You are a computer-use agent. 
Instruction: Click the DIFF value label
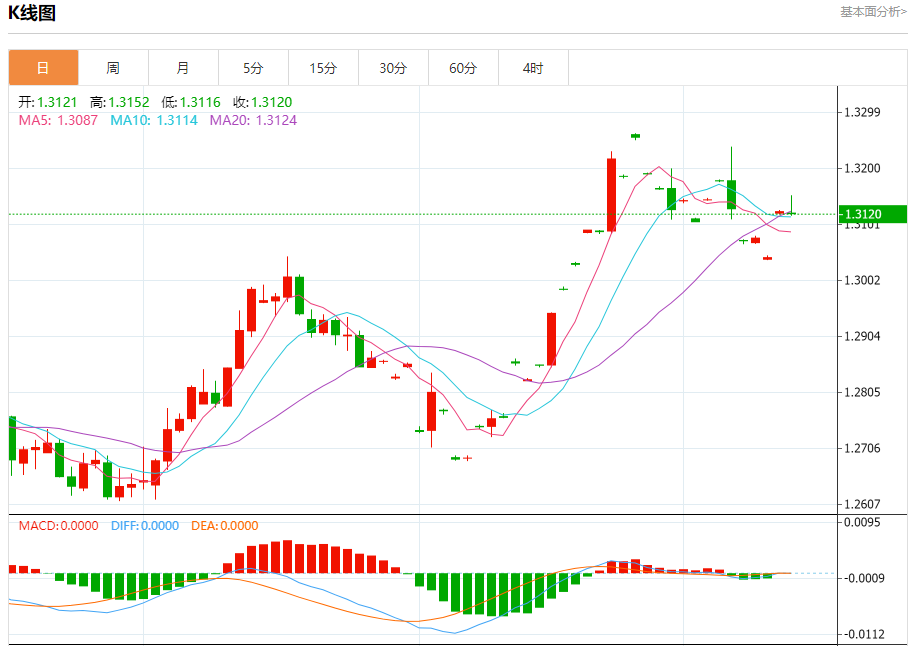(x=145, y=526)
